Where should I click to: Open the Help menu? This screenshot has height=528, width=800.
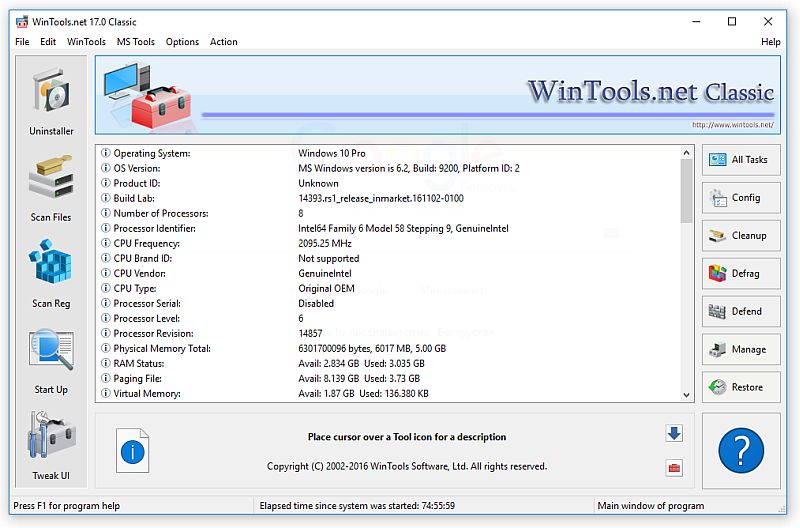[770, 42]
